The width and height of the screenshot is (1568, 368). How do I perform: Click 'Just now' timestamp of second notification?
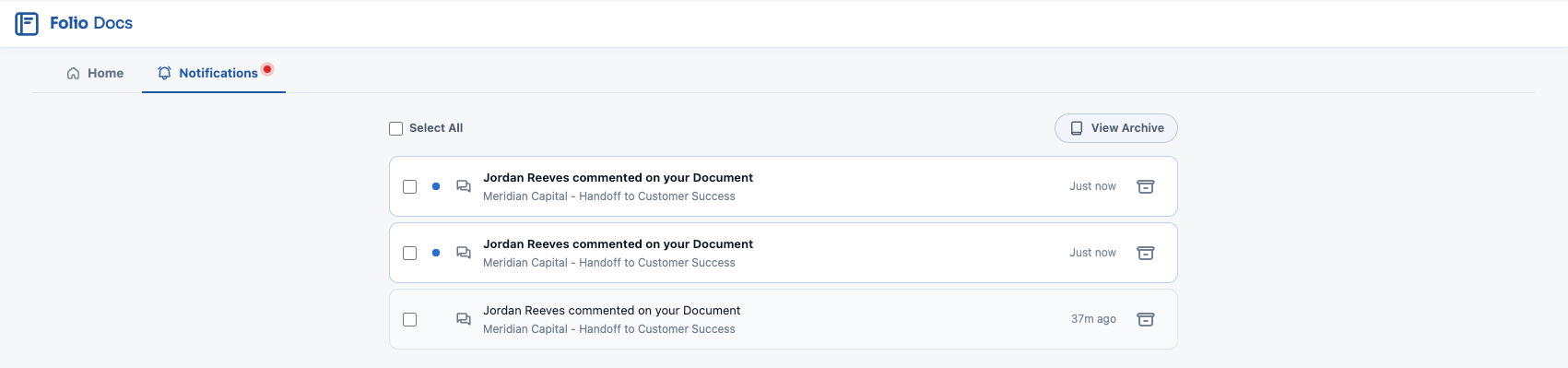[x=1092, y=253]
